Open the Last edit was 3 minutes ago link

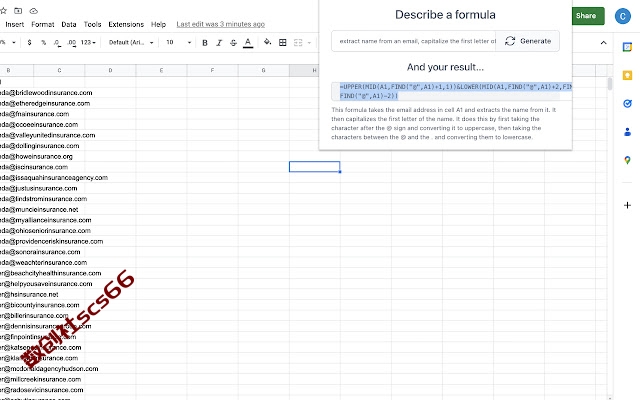(220, 24)
